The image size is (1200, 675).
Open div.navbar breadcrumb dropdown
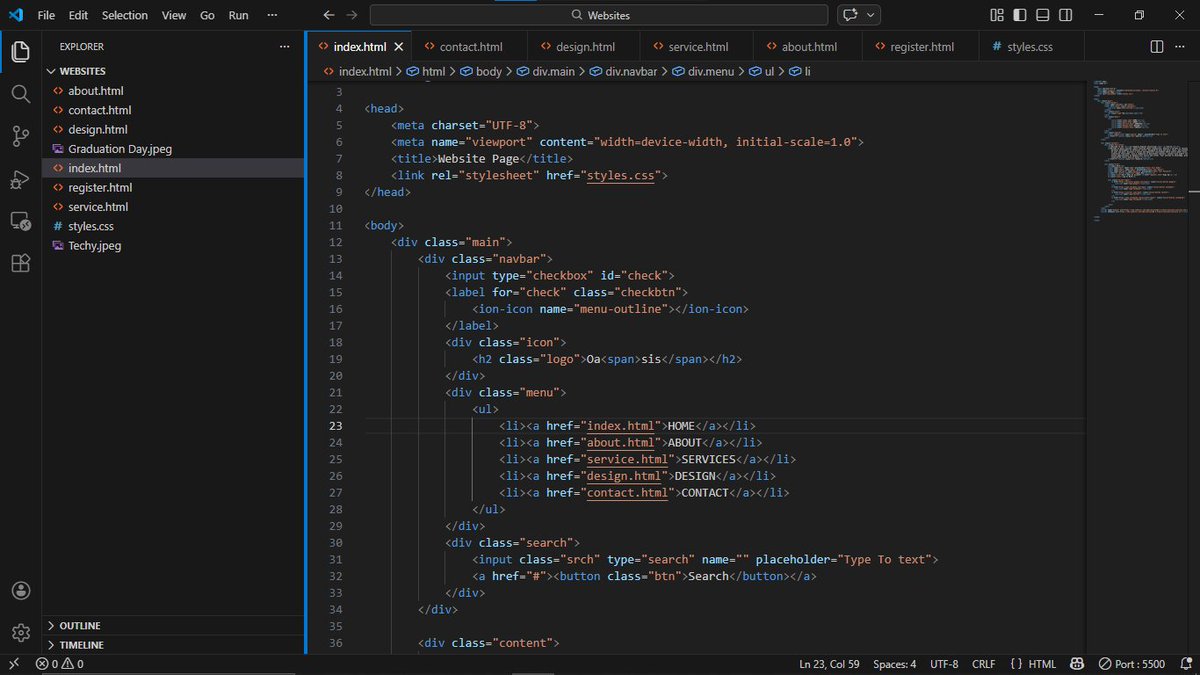(623, 72)
